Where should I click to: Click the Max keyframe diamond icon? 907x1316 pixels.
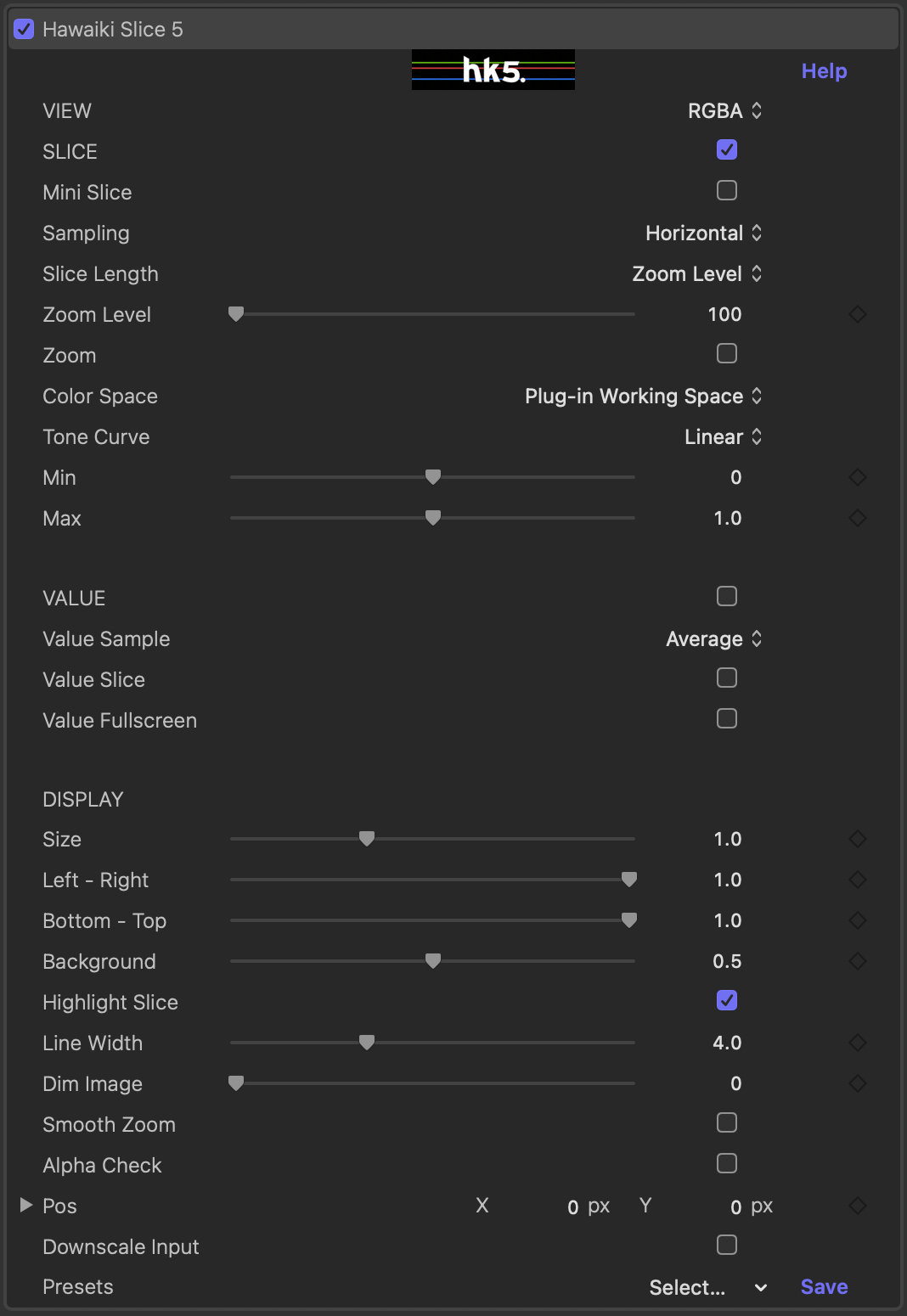[x=858, y=518]
